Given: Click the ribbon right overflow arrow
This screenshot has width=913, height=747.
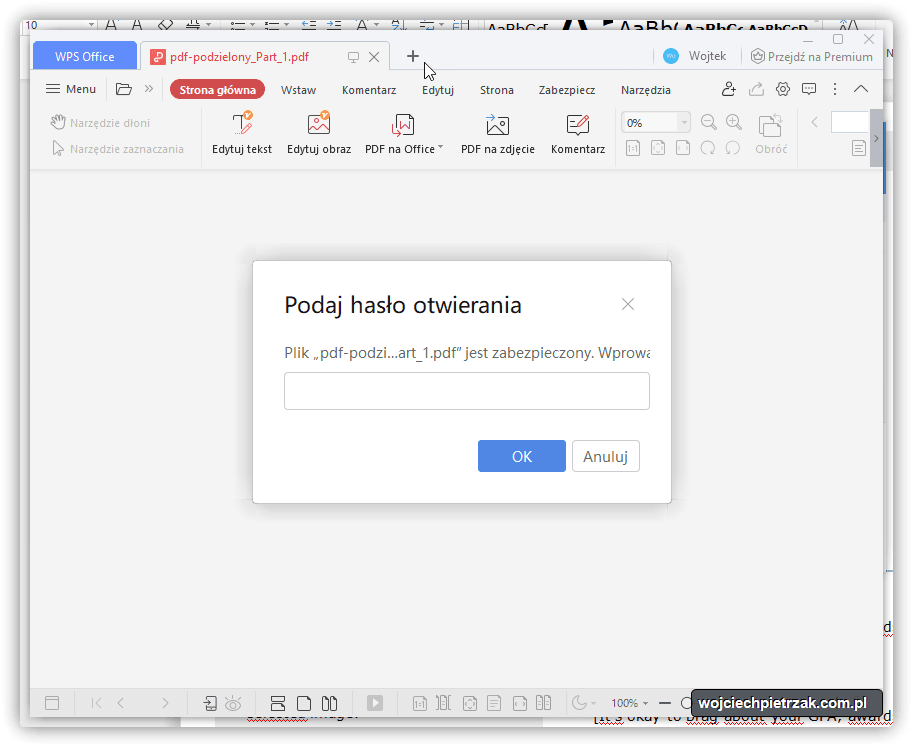Looking at the screenshot, I should (876, 139).
